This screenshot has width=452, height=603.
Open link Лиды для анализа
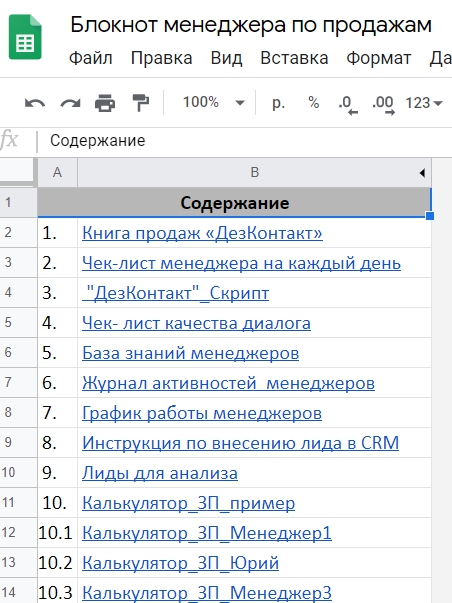click(x=160, y=473)
